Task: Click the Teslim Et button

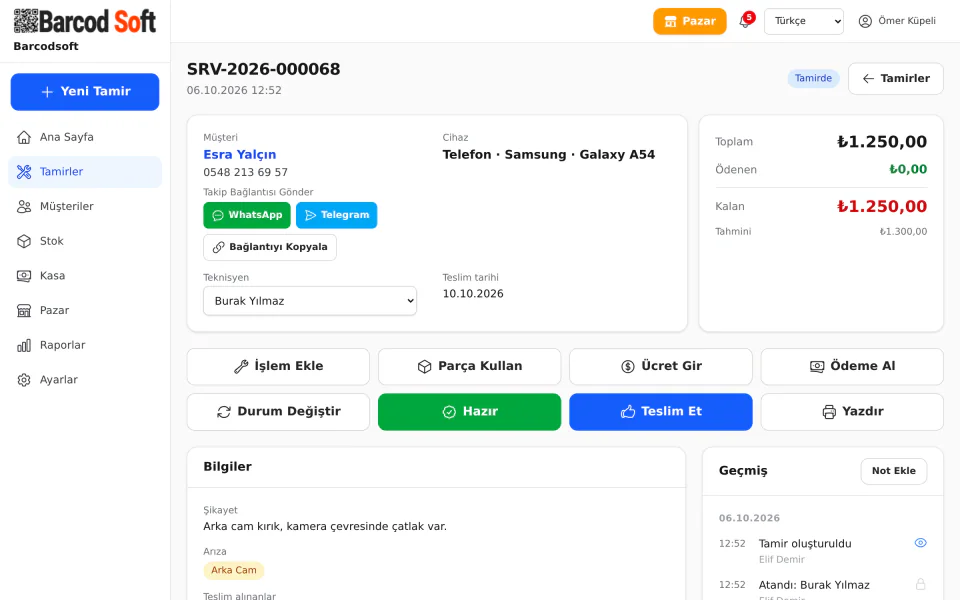Action: tap(661, 411)
